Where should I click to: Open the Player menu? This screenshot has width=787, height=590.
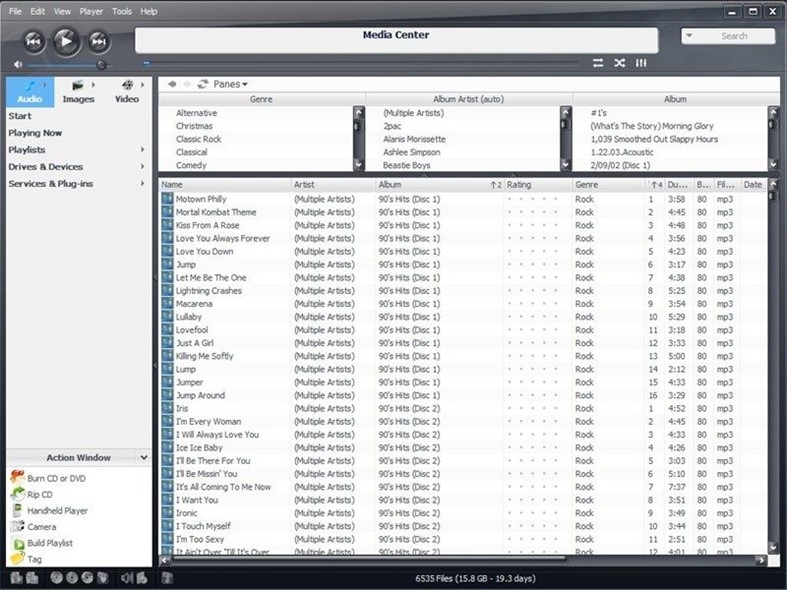[91, 11]
